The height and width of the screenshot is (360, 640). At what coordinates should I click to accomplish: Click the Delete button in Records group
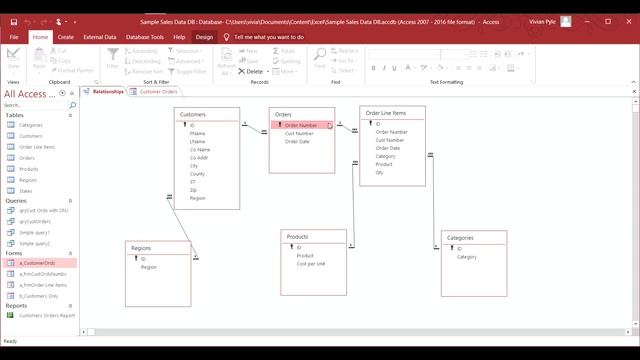pos(251,71)
